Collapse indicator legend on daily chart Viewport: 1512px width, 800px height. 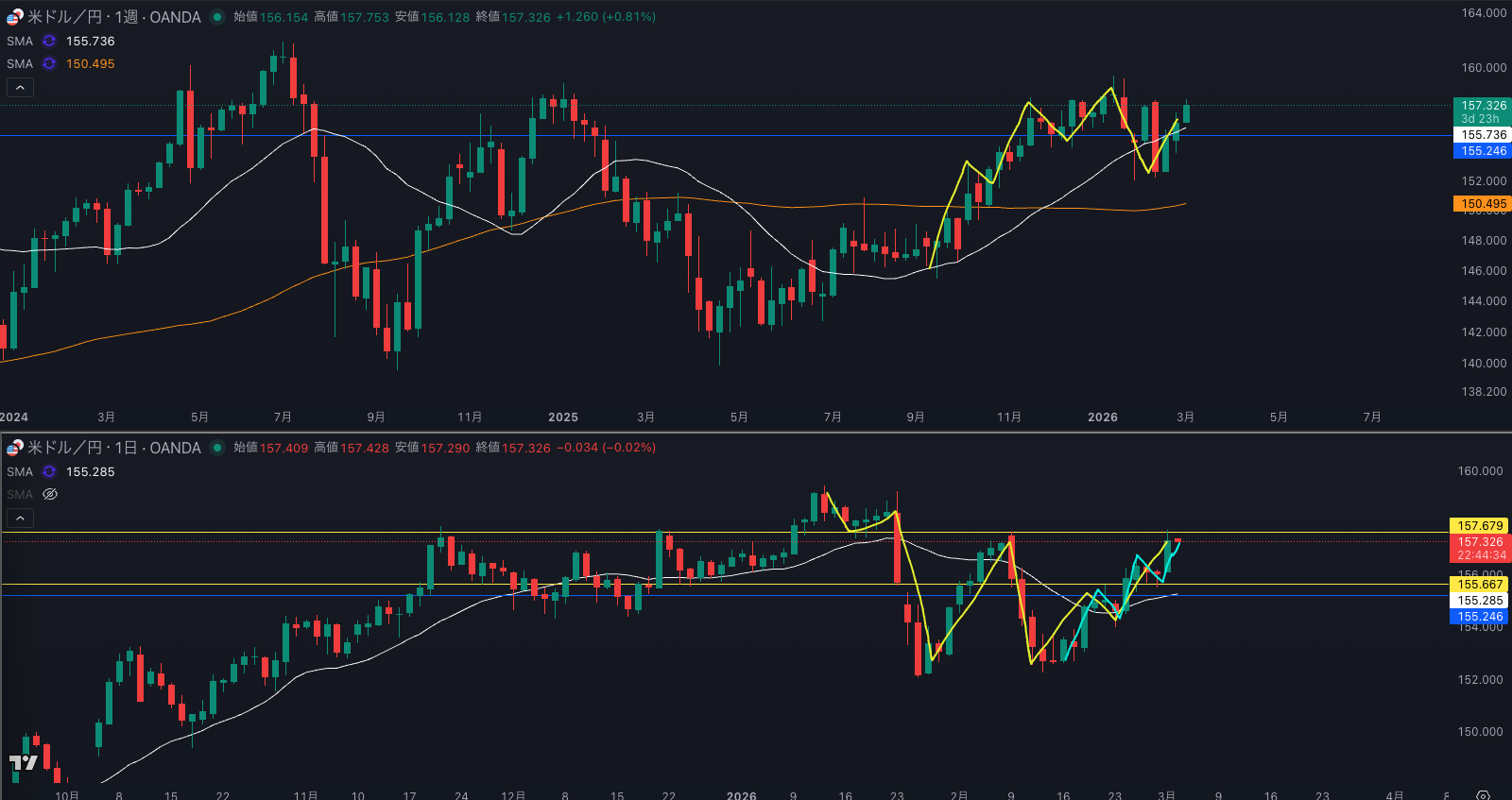[20, 519]
